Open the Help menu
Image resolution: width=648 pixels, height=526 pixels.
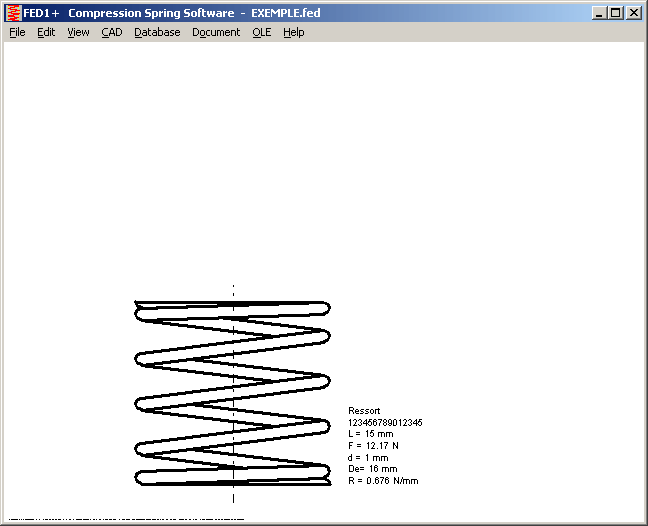(293, 32)
